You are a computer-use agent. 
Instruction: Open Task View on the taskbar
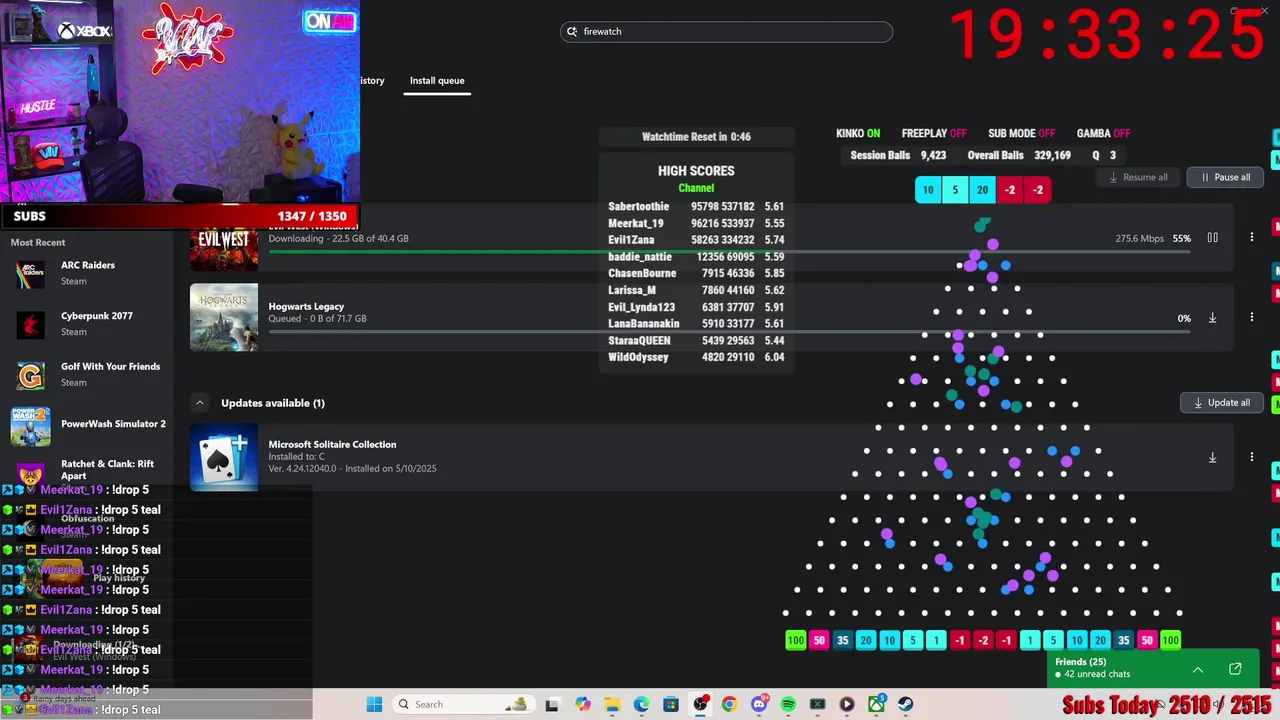pos(552,704)
